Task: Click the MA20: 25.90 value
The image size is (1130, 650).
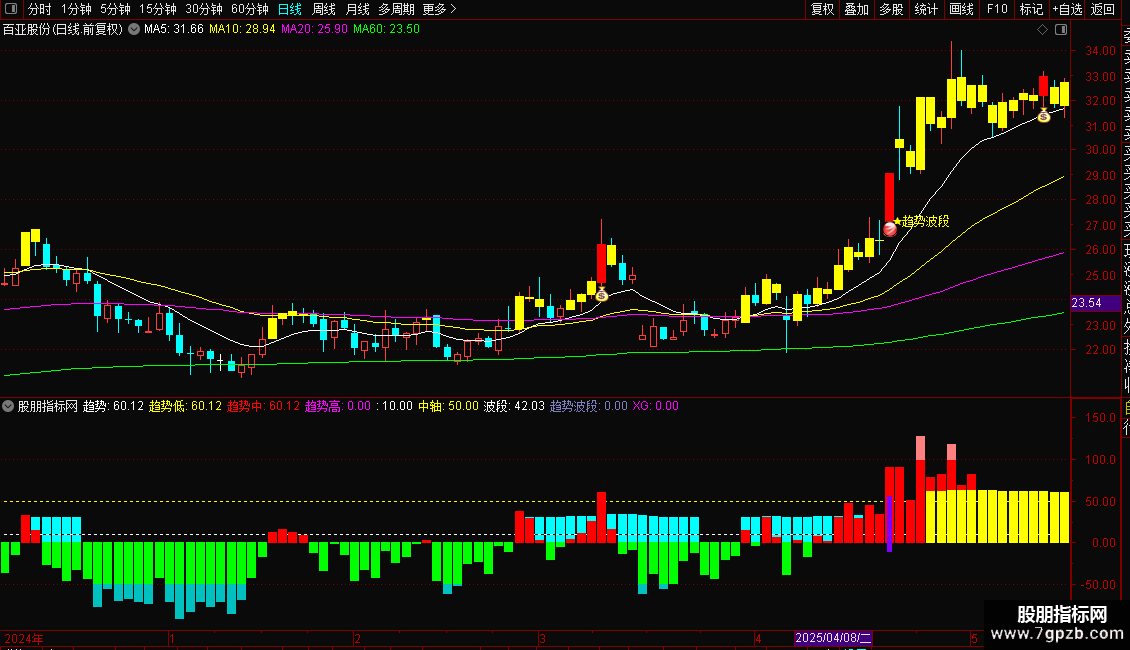Action: pos(314,30)
